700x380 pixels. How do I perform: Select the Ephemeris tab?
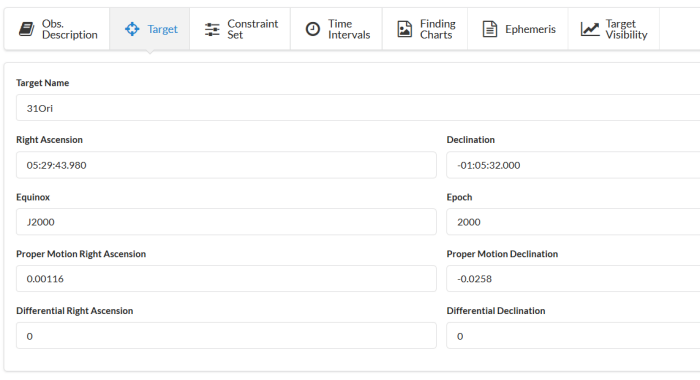point(518,29)
